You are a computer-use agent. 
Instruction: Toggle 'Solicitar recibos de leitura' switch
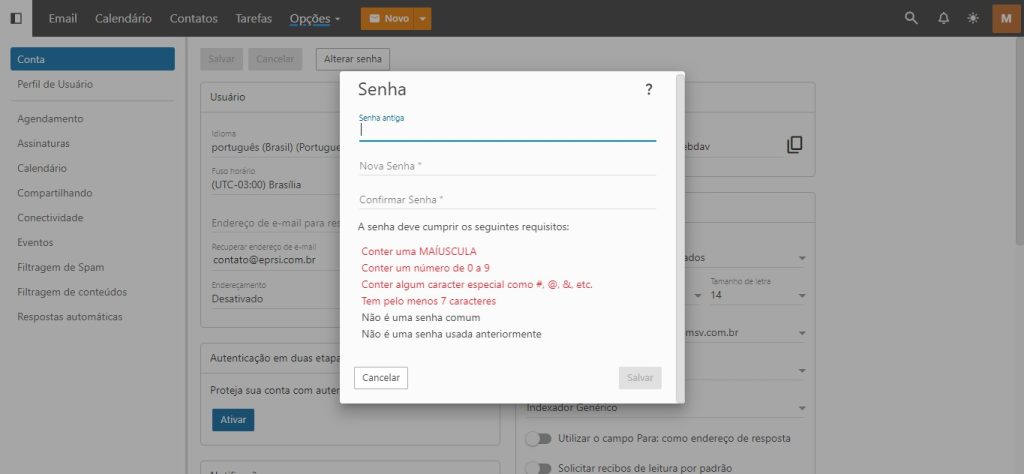click(x=539, y=468)
